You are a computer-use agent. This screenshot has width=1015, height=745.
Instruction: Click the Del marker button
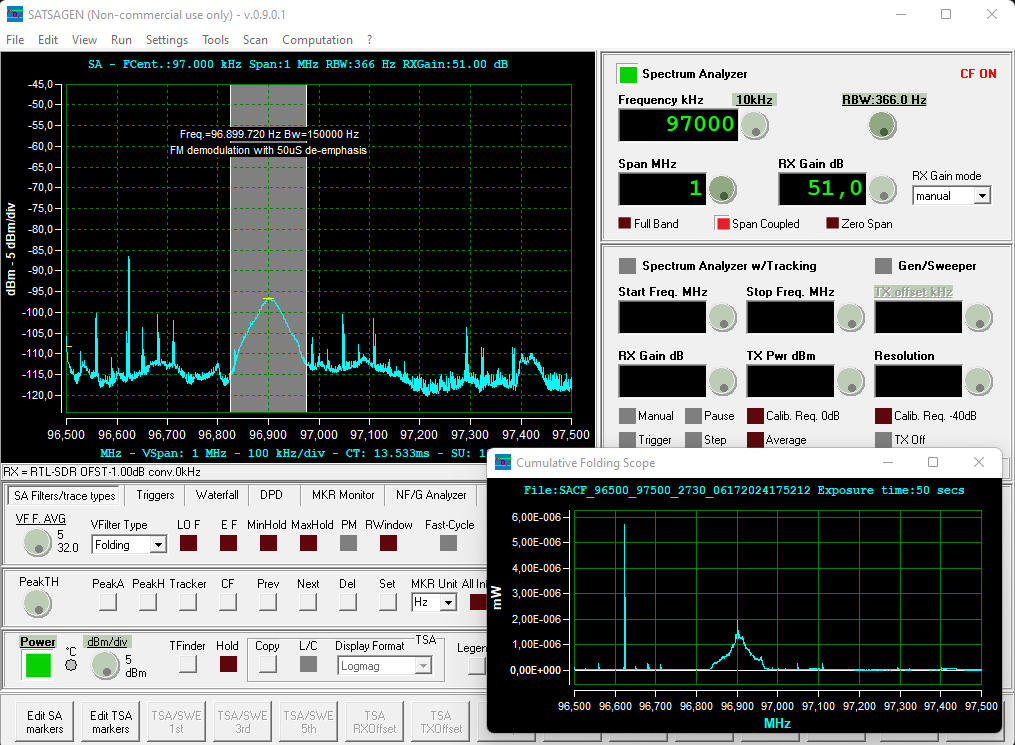pyautogui.click(x=348, y=602)
